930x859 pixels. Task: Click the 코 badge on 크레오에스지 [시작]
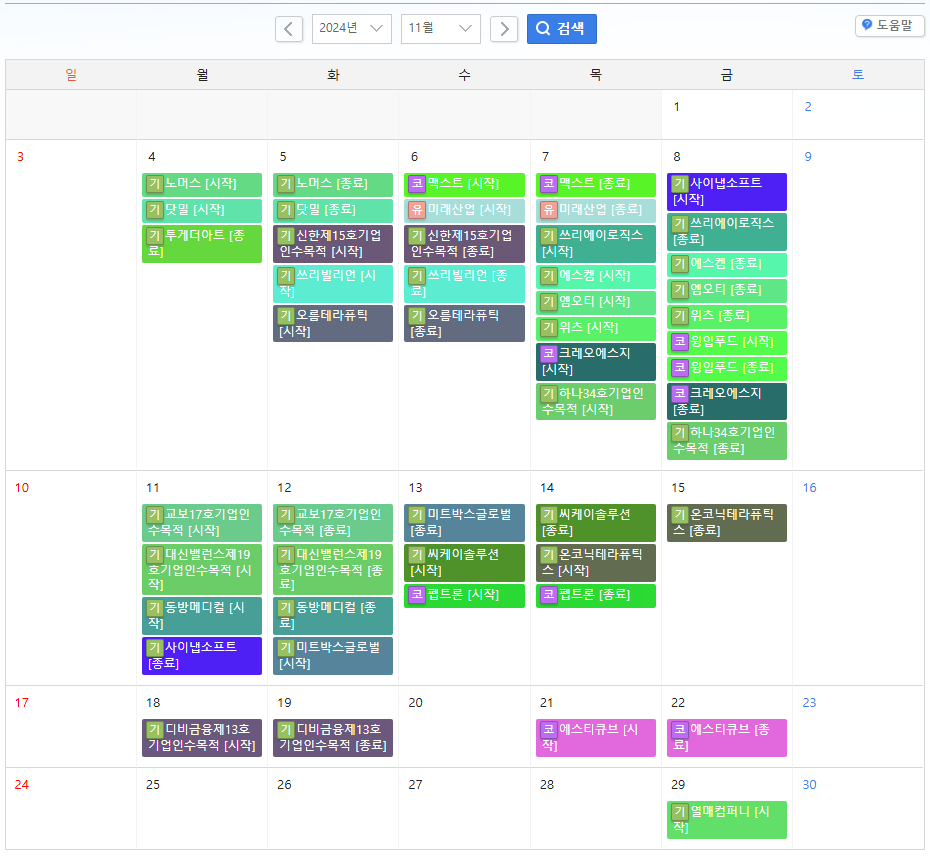pyautogui.click(x=549, y=353)
